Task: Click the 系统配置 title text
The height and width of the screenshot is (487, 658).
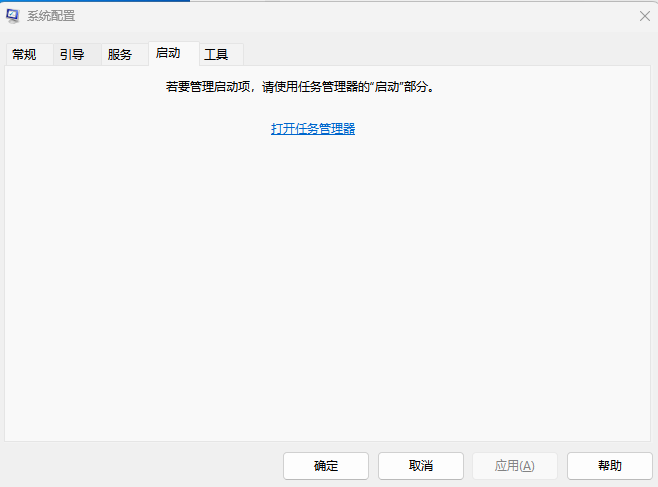Action: [52, 16]
